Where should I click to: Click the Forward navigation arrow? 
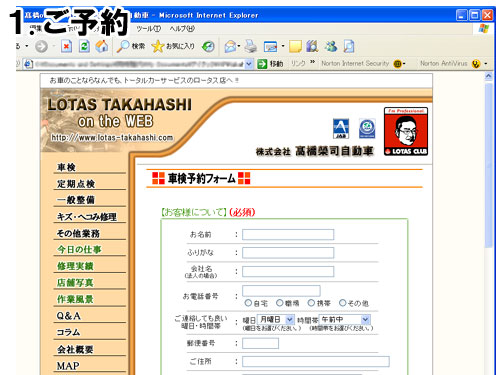coord(41,46)
